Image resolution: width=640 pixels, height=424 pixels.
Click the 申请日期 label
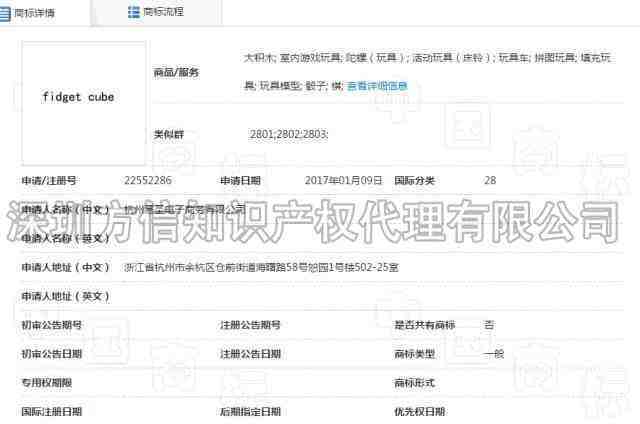(x=240, y=180)
